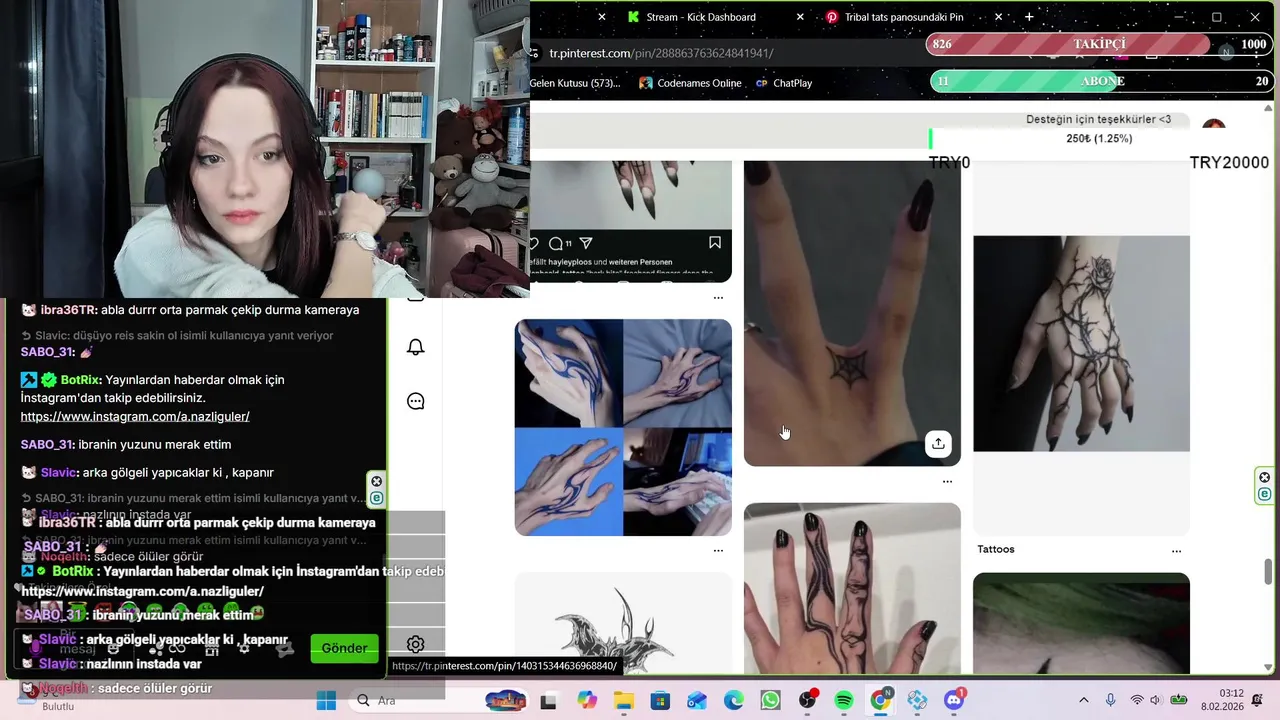
Task: Expand hidden system tray icons chevron
Action: [x=1084, y=701]
